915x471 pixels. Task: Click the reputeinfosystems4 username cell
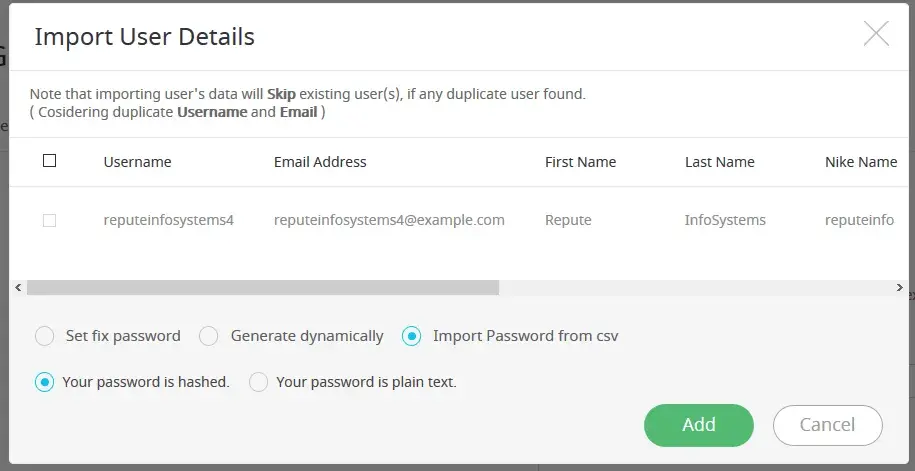click(x=169, y=220)
